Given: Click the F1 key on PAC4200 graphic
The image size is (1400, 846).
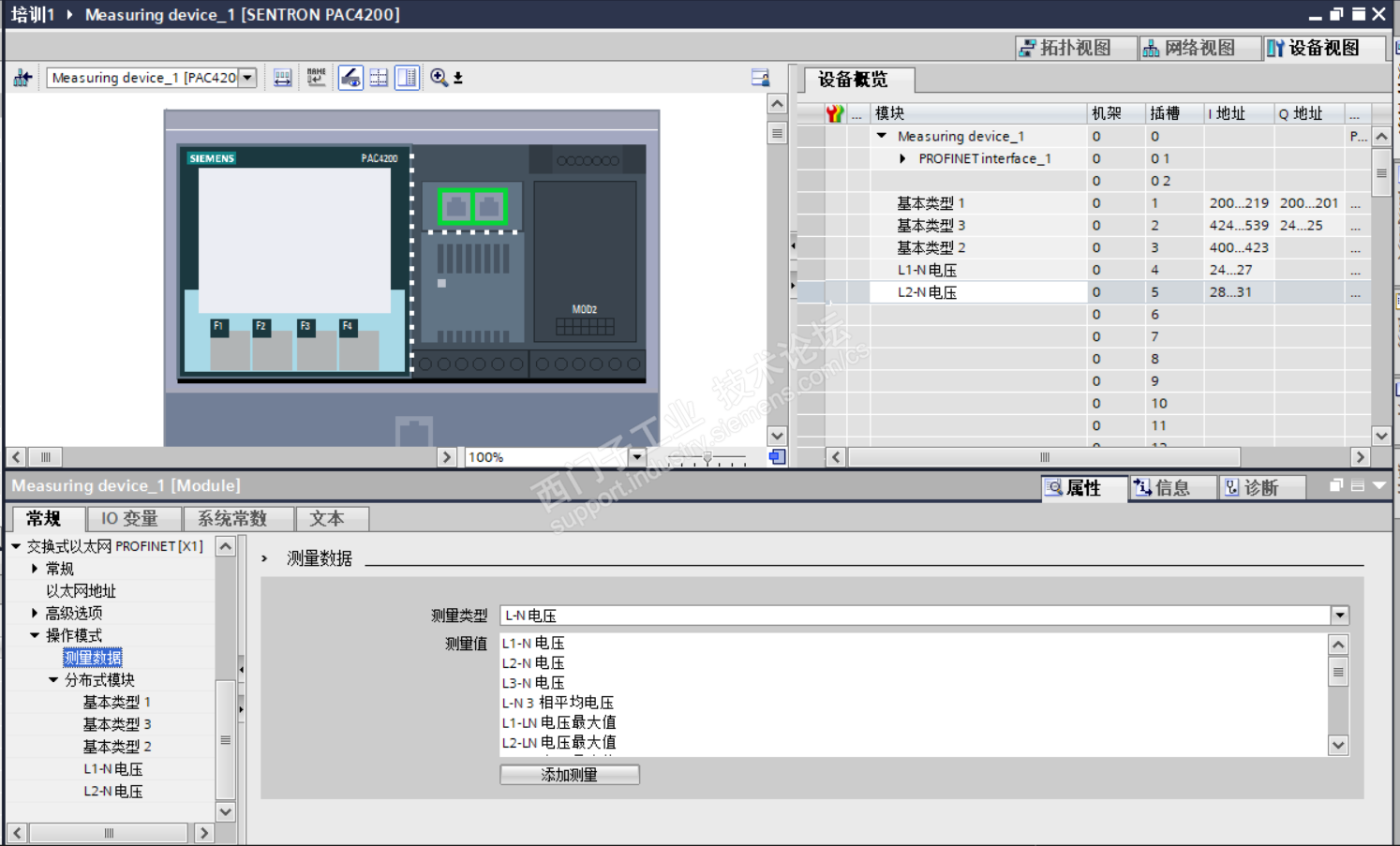Looking at the screenshot, I should point(218,327).
